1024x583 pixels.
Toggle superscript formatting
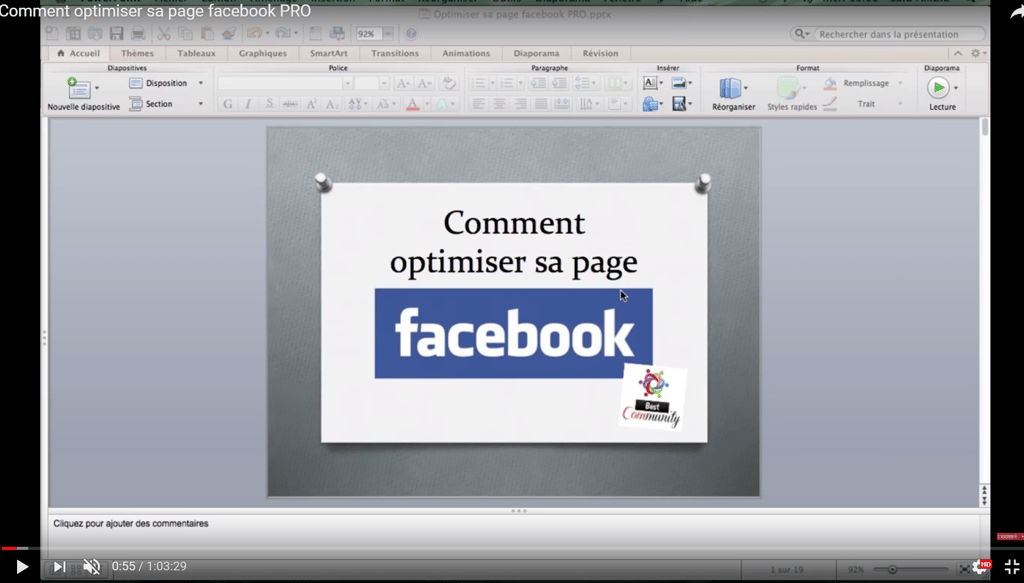tap(312, 104)
